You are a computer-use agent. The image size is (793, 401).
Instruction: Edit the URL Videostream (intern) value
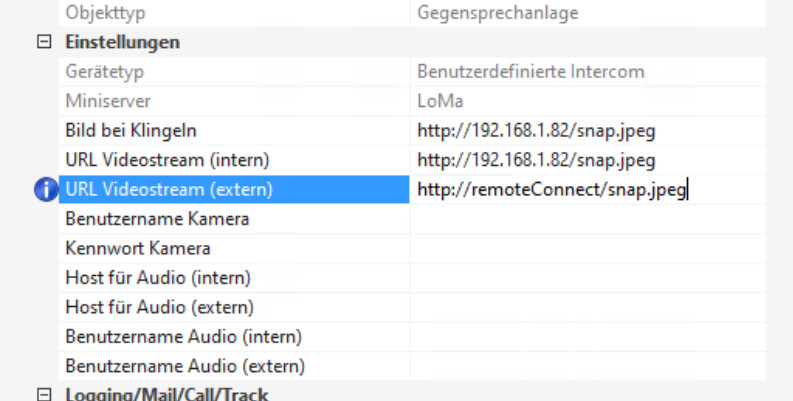pyautogui.click(x=536, y=160)
